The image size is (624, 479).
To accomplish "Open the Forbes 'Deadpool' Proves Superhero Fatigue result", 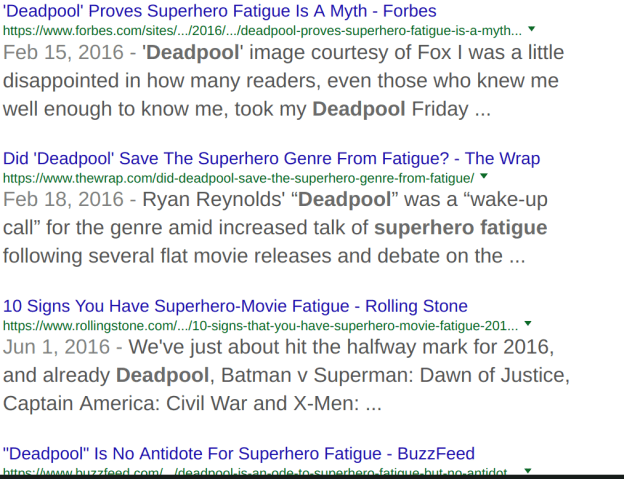I will (x=220, y=11).
